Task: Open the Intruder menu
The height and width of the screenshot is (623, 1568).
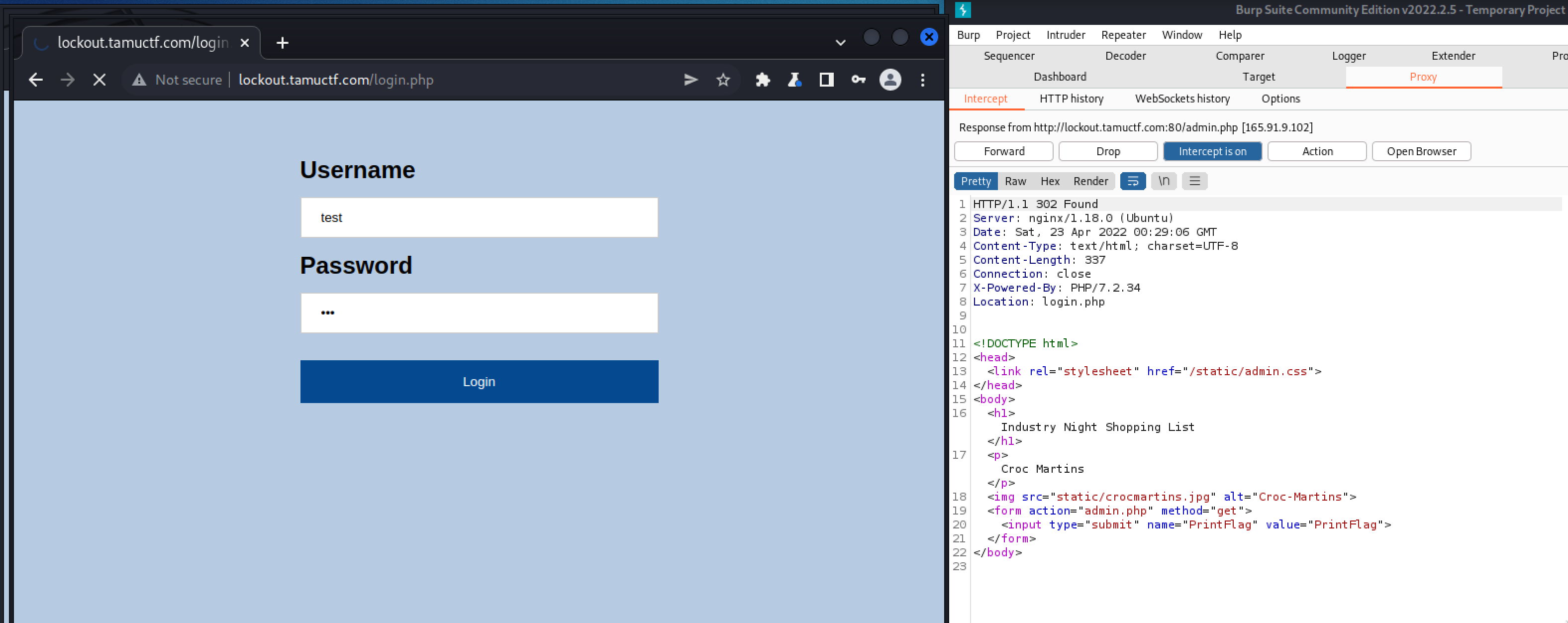Action: (x=1066, y=35)
